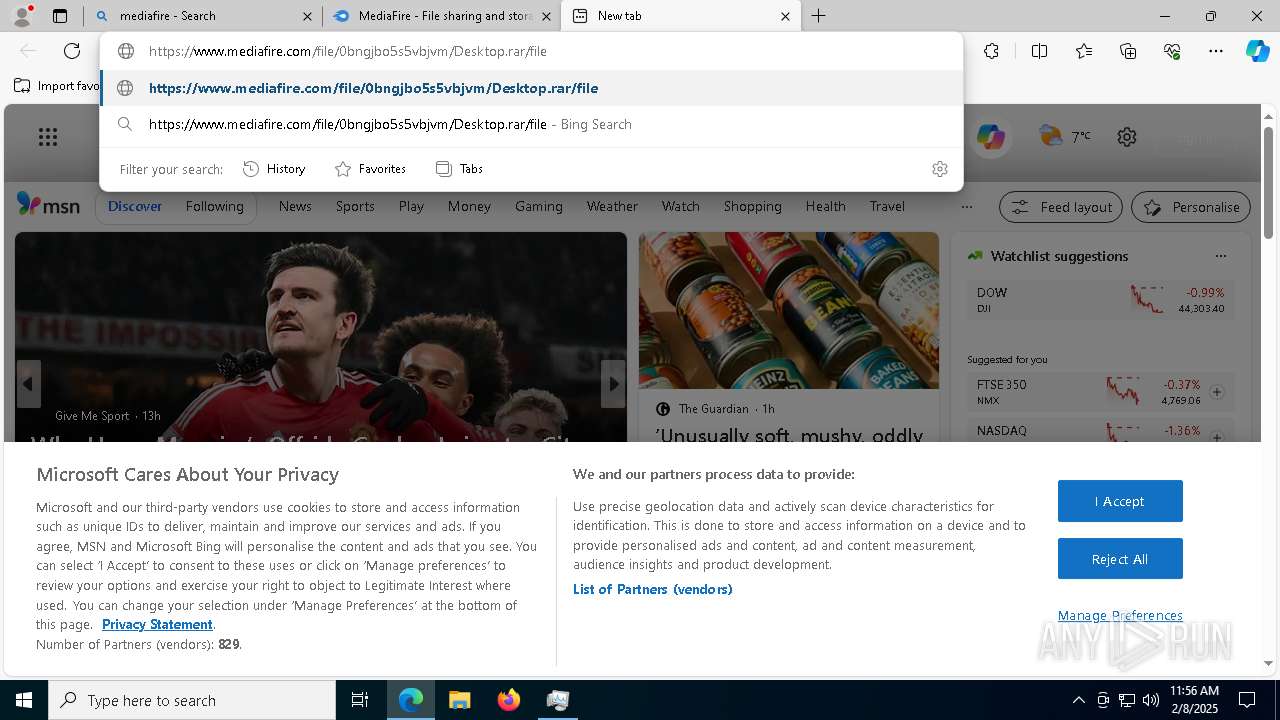Toggle Split screen icon in toolbar
Viewport: 1280px width, 720px height.
point(1039,51)
